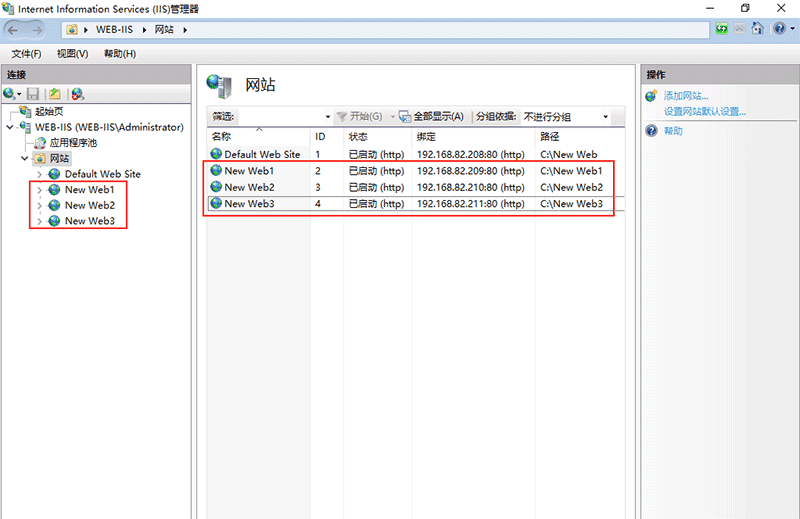
Task: Sort by the 状态 column header
Action: 377,137
